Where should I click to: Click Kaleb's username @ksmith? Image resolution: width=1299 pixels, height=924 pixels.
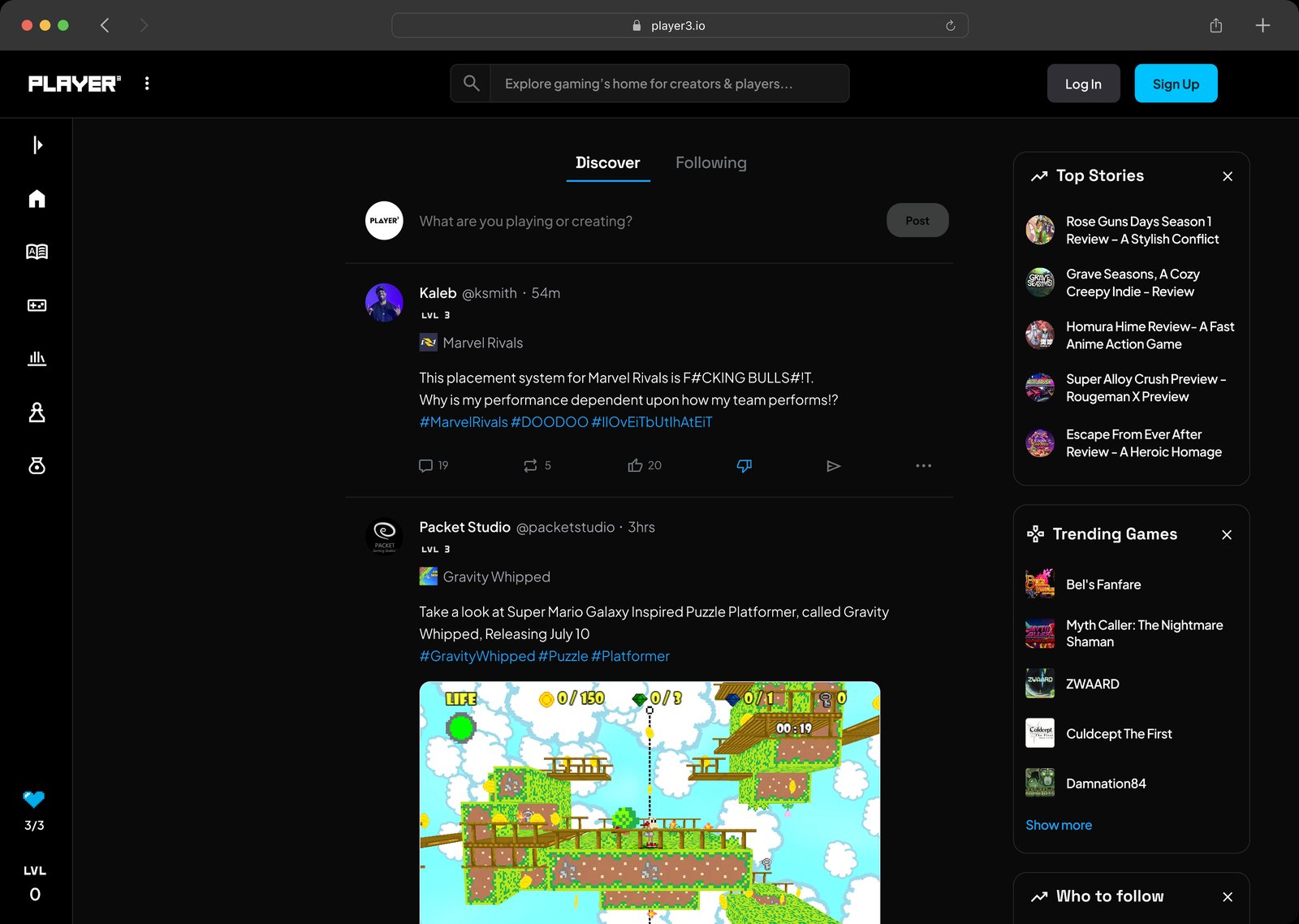(490, 293)
